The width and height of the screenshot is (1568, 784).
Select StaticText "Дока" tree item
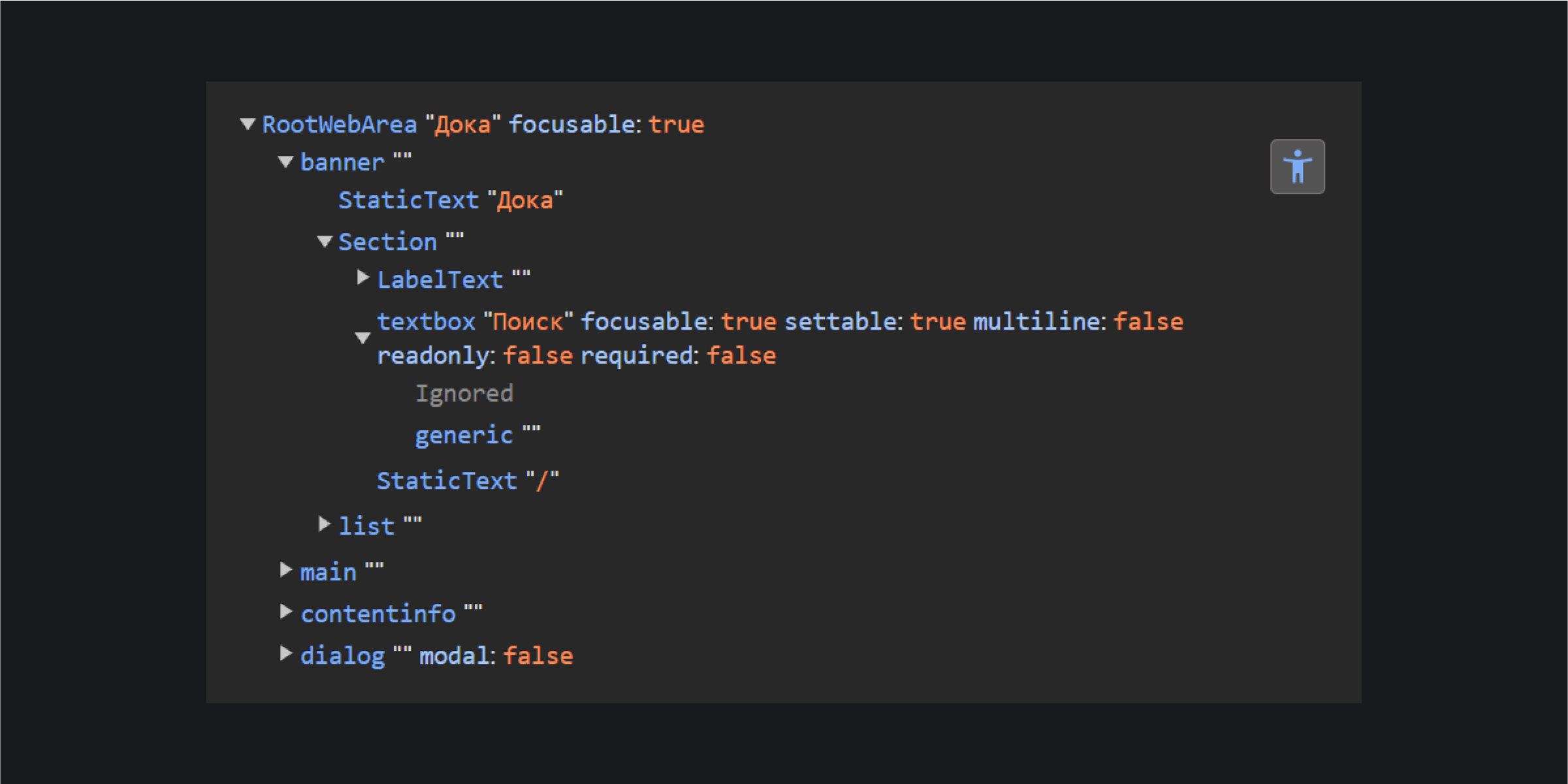pyautogui.click(x=451, y=200)
